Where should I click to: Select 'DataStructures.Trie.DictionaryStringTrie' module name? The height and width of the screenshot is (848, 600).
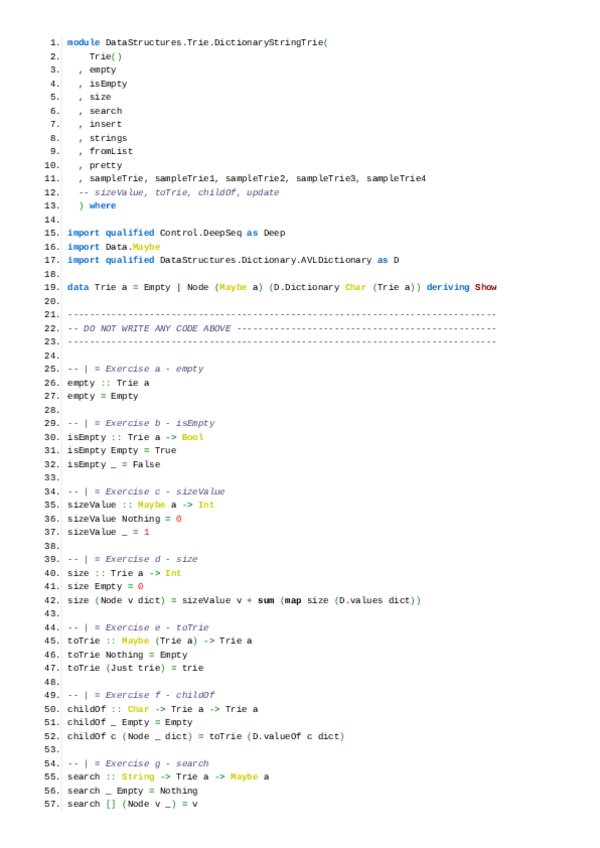click(214, 42)
